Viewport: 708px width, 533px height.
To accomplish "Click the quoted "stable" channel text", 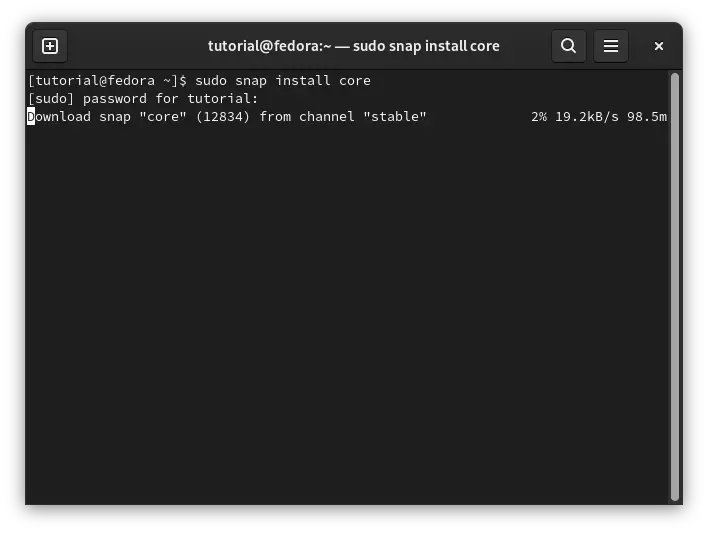I will click(x=395, y=117).
